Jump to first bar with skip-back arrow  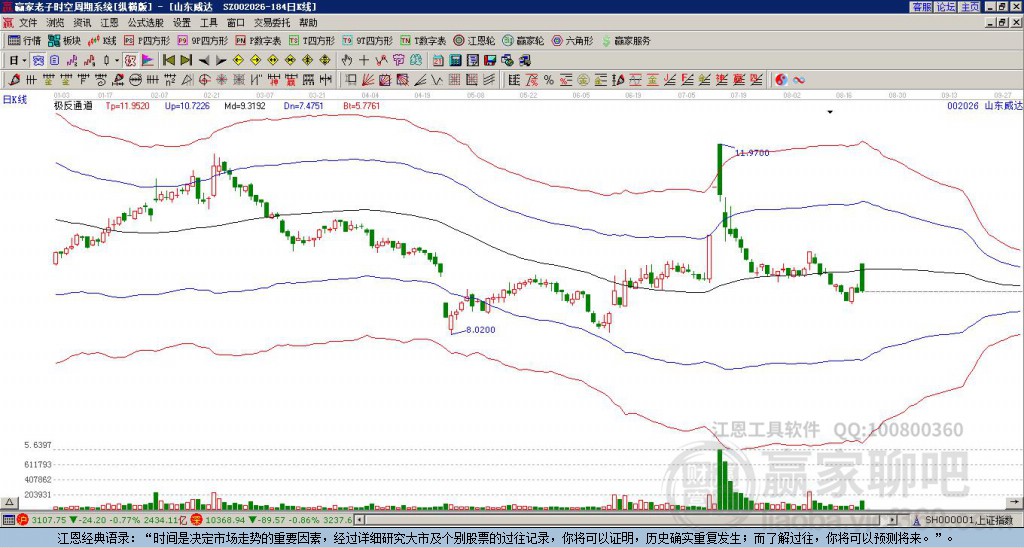[167, 60]
